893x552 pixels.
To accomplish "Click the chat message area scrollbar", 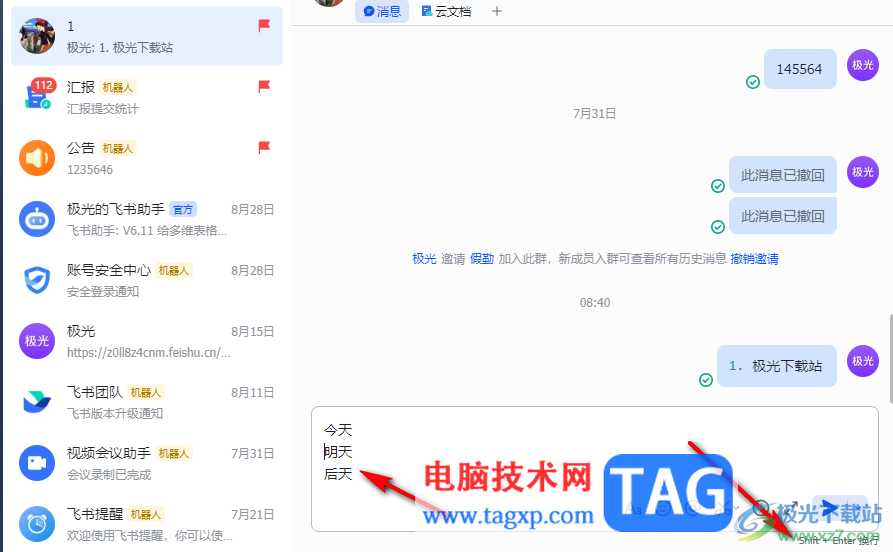I will [x=890, y=358].
